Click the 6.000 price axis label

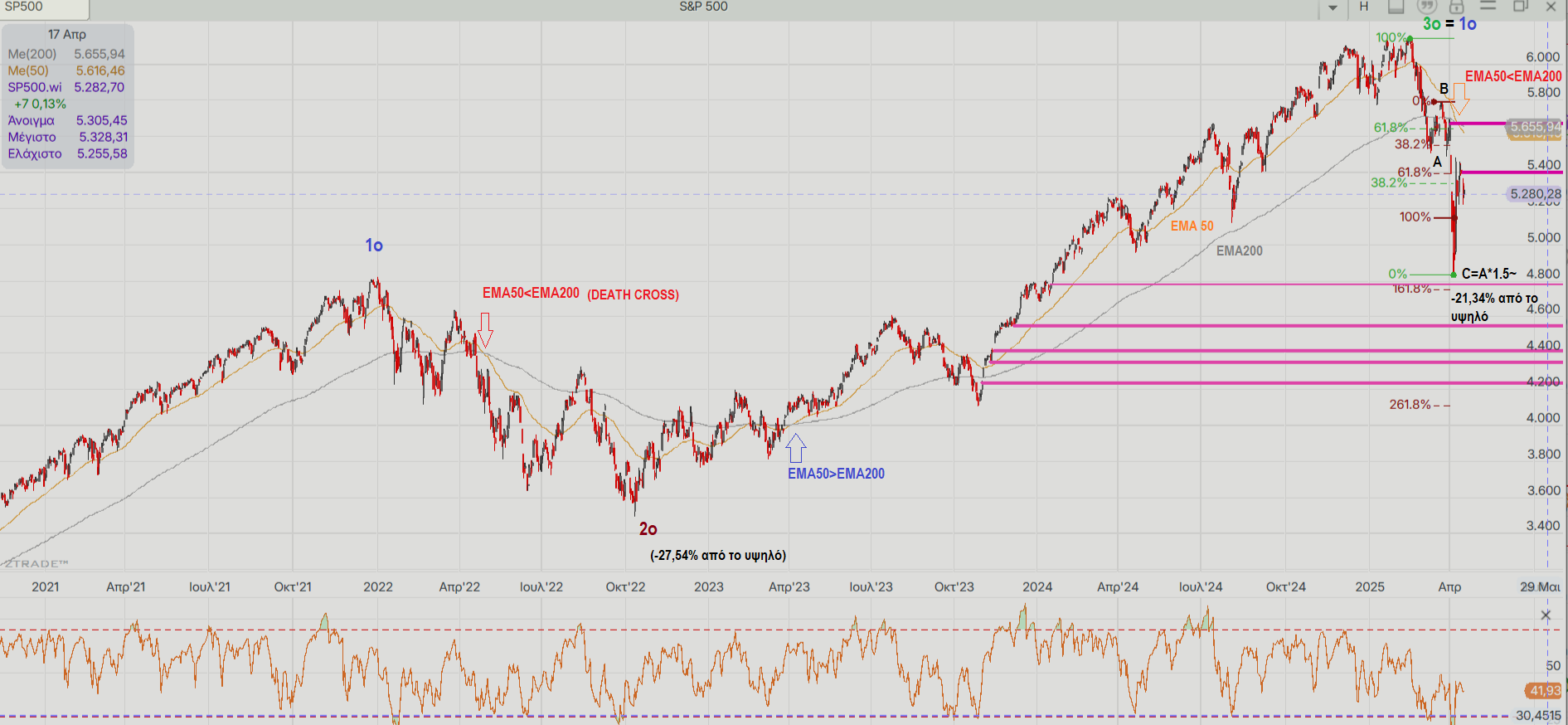point(1543,56)
